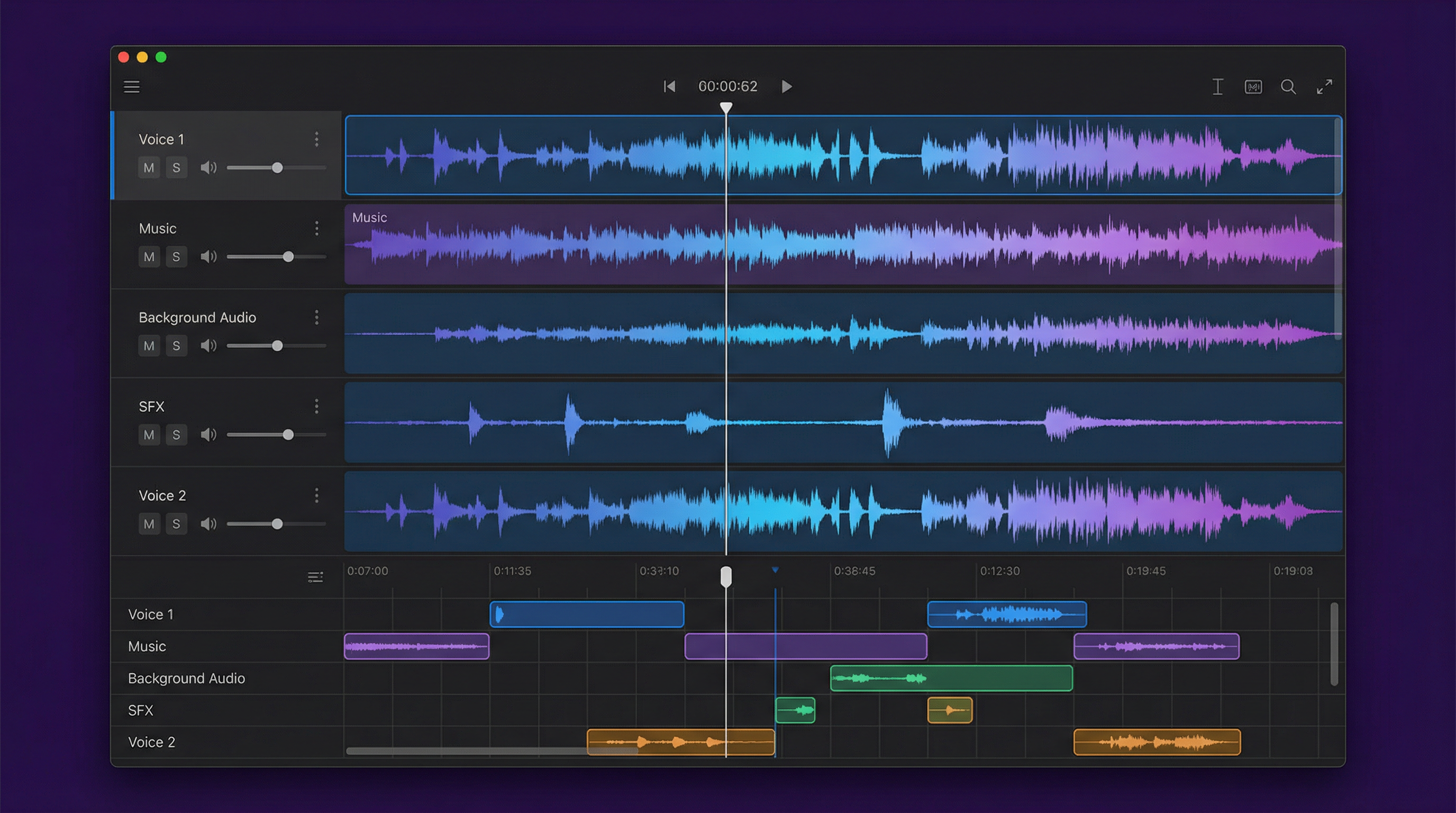Select the text editing tool in the toolbar

[x=1218, y=86]
